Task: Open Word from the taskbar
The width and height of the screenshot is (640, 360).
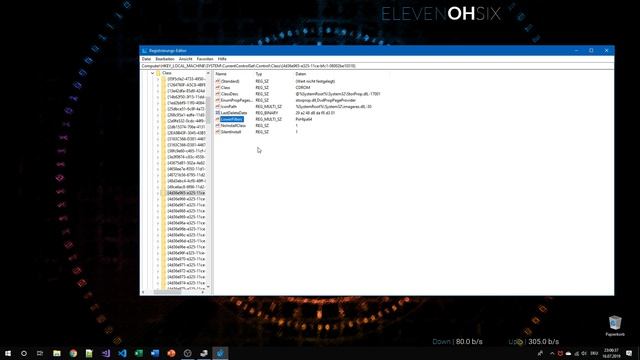Action: [x=155, y=353]
